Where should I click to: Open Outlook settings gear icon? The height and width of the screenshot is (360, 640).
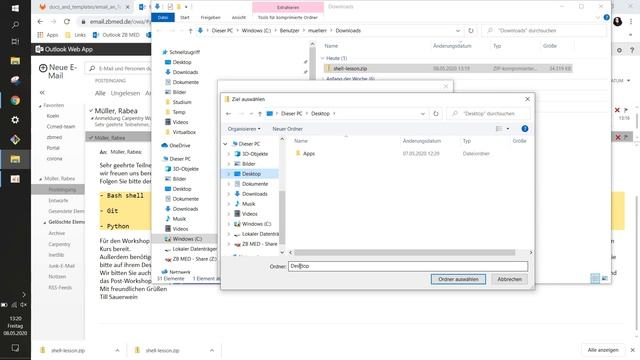click(x=619, y=50)
